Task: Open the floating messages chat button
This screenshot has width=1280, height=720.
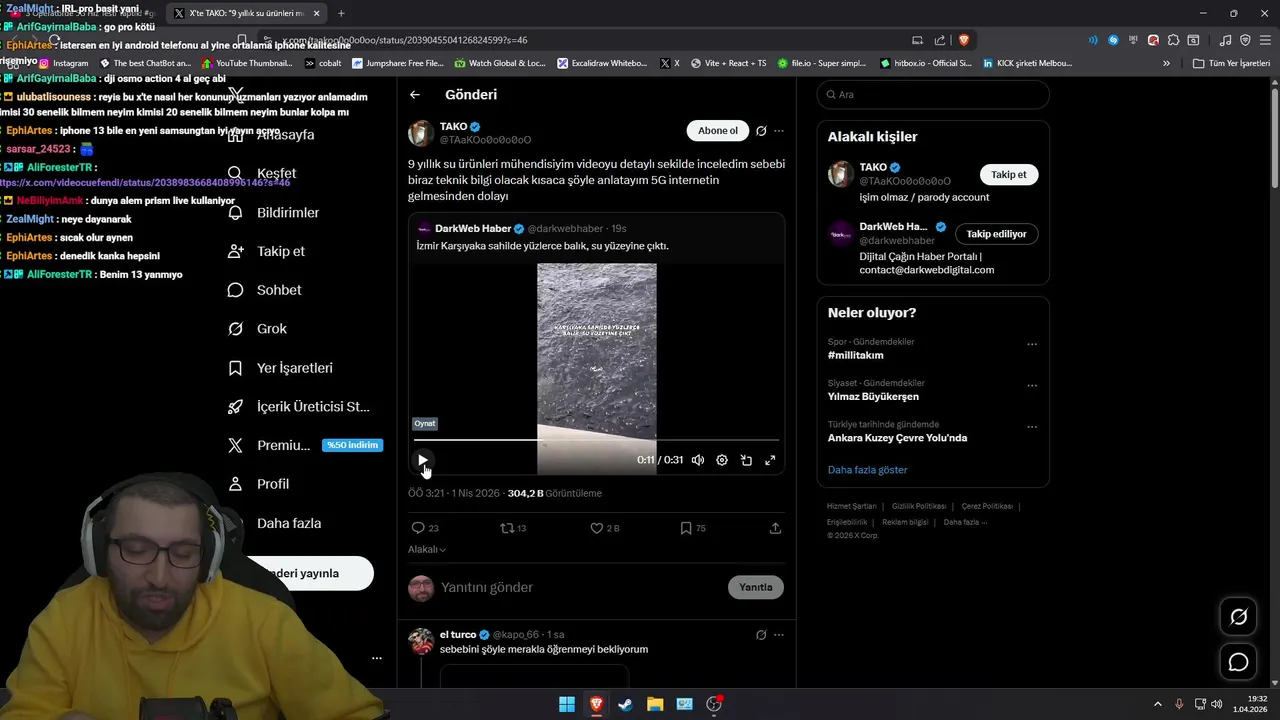Action: point(1238,662)
